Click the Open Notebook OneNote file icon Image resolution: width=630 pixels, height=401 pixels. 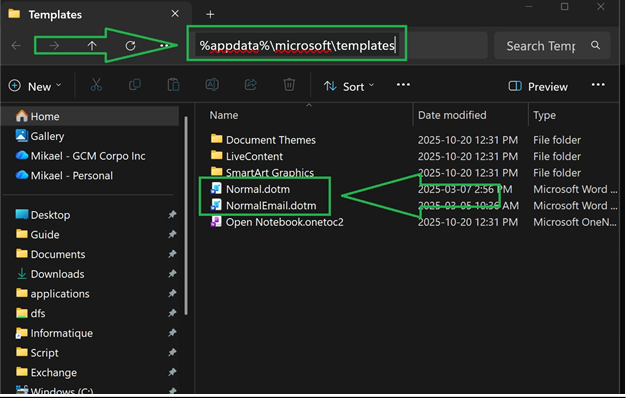coord(216,222)
